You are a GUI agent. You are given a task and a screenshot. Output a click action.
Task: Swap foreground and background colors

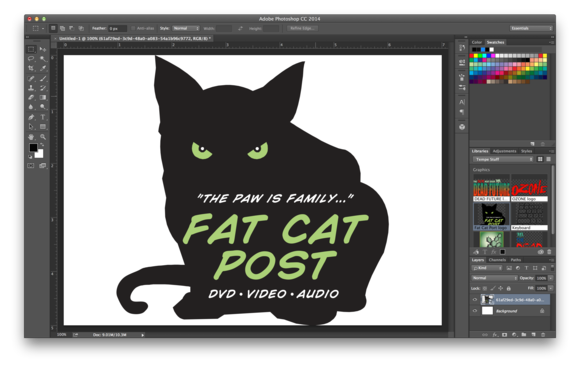[42, 145]
